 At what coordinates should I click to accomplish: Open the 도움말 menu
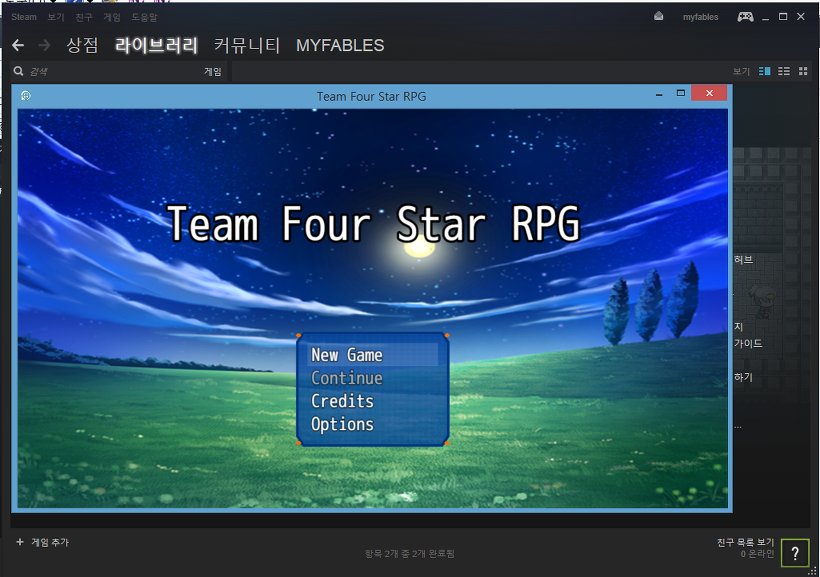coord(144,17)
